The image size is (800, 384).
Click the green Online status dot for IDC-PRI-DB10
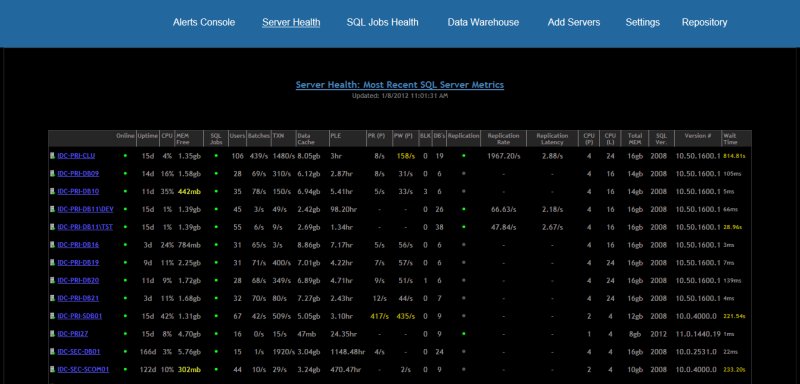point(125,191)
